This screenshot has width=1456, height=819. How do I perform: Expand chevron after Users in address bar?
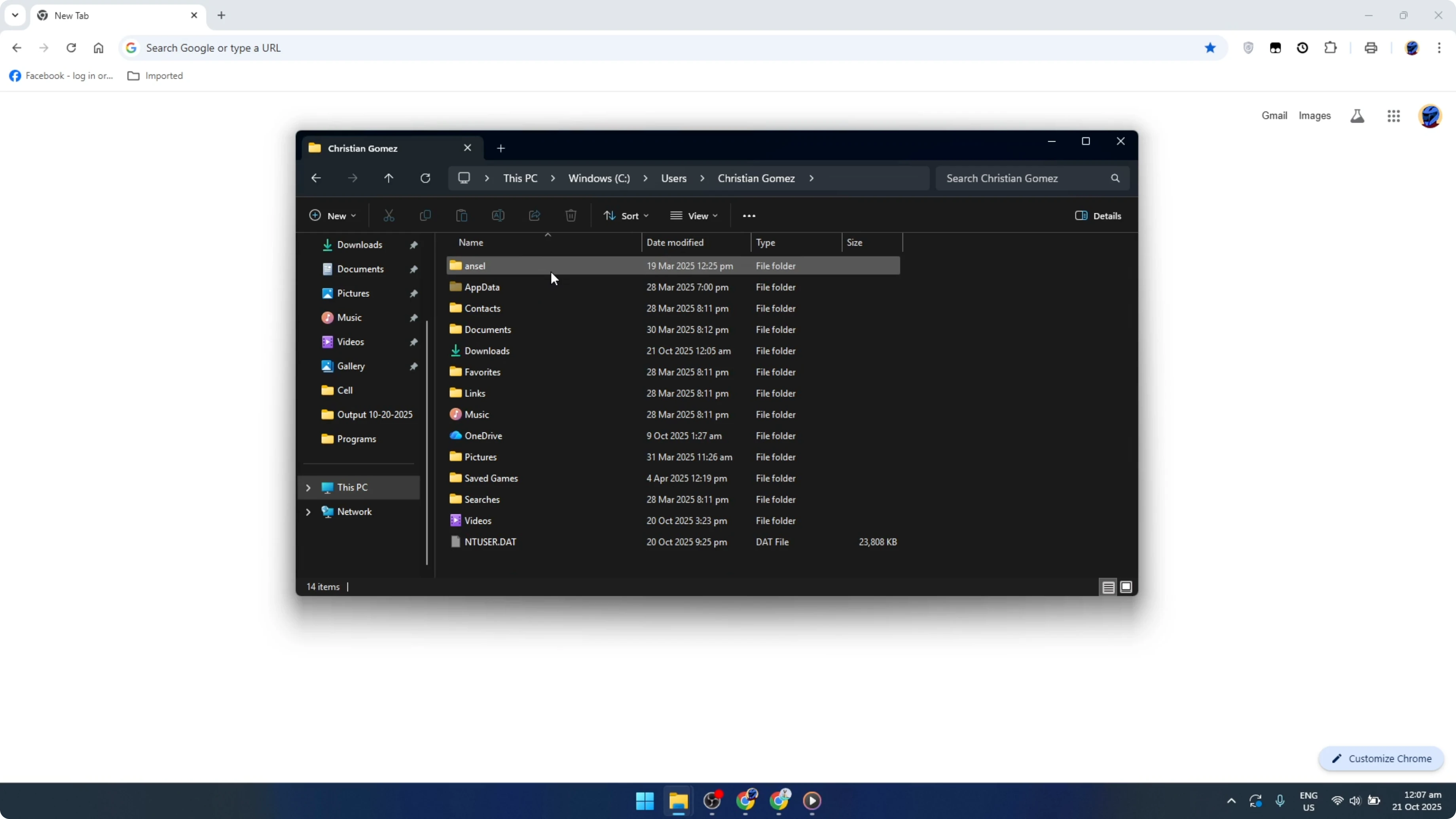702,178
